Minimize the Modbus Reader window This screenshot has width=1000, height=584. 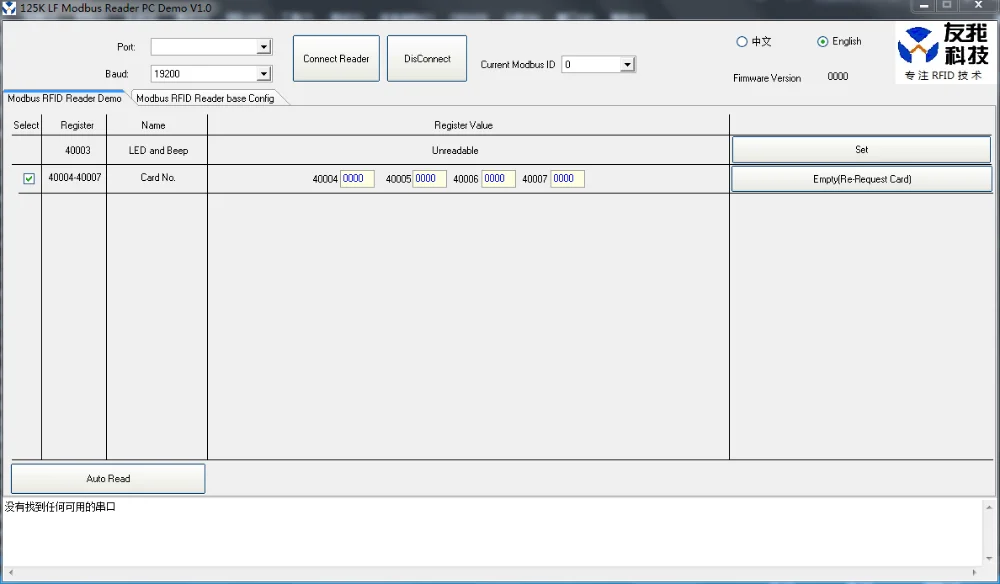923,6
